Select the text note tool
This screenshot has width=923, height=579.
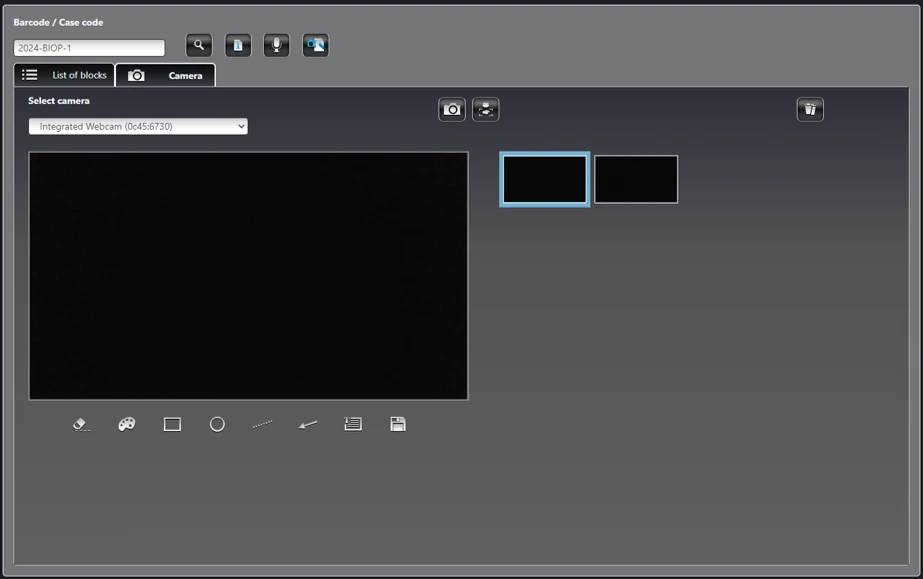(x=353, y=424)
